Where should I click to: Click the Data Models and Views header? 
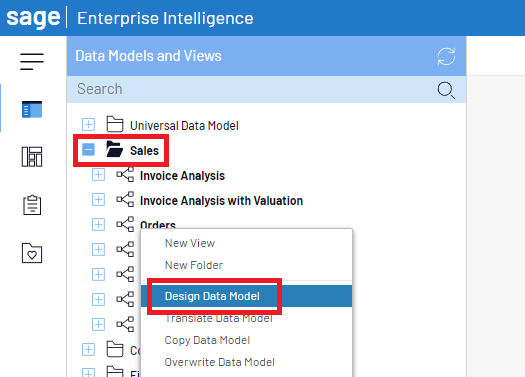pos(148,56)
